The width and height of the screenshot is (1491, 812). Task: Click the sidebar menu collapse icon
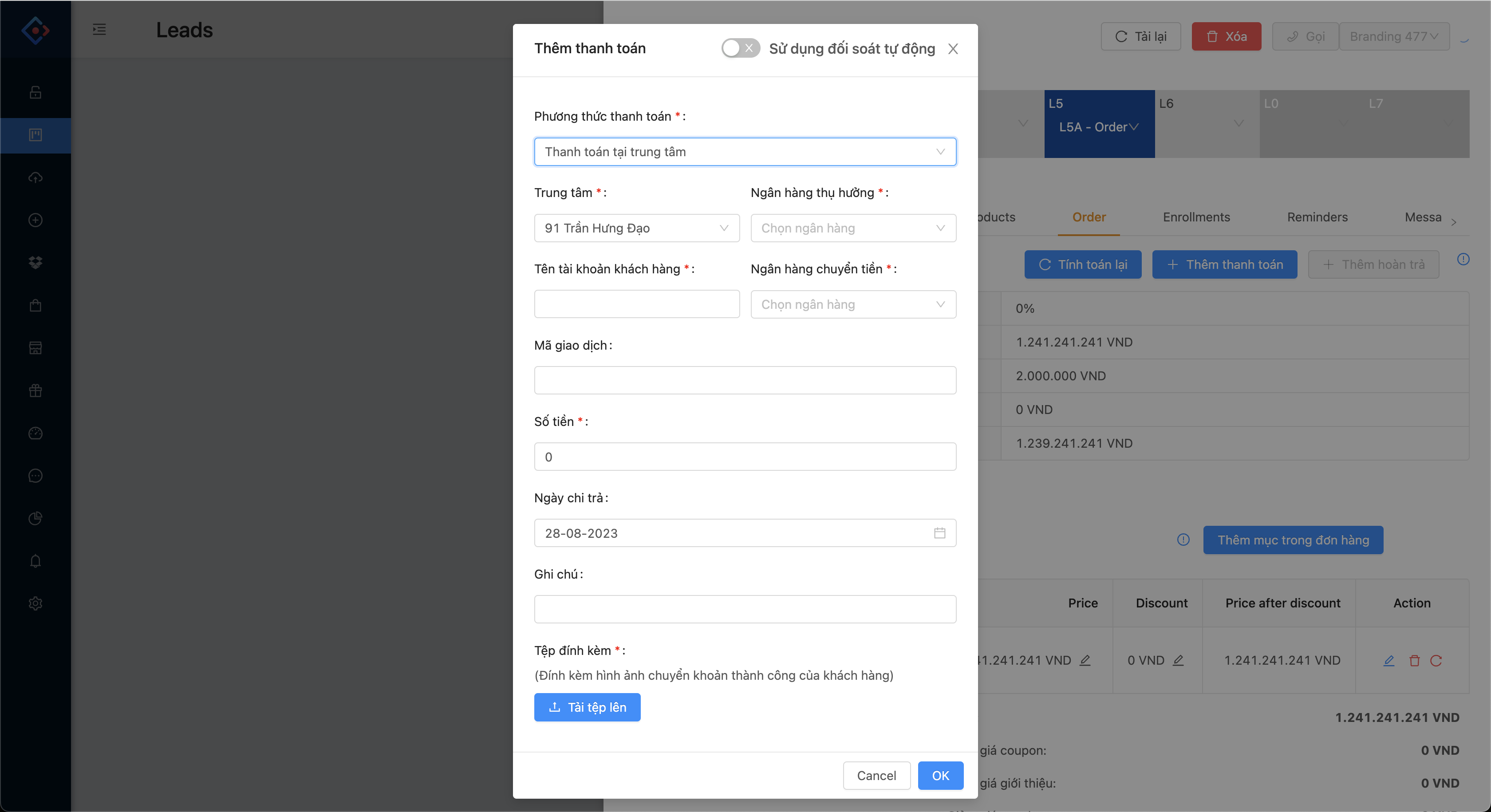pyautogui.click(x=99, y=30)
